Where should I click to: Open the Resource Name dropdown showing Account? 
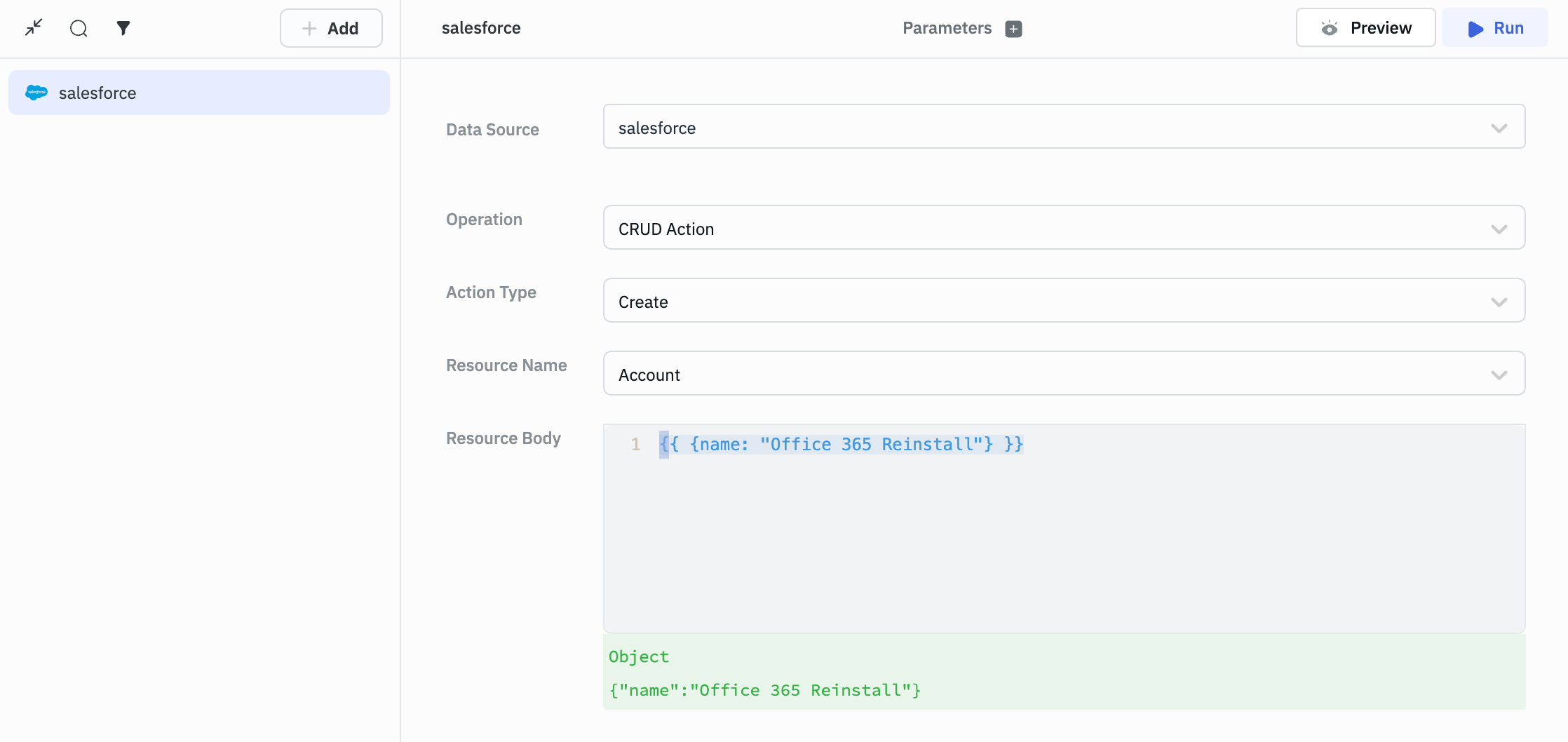point(1064,374)
